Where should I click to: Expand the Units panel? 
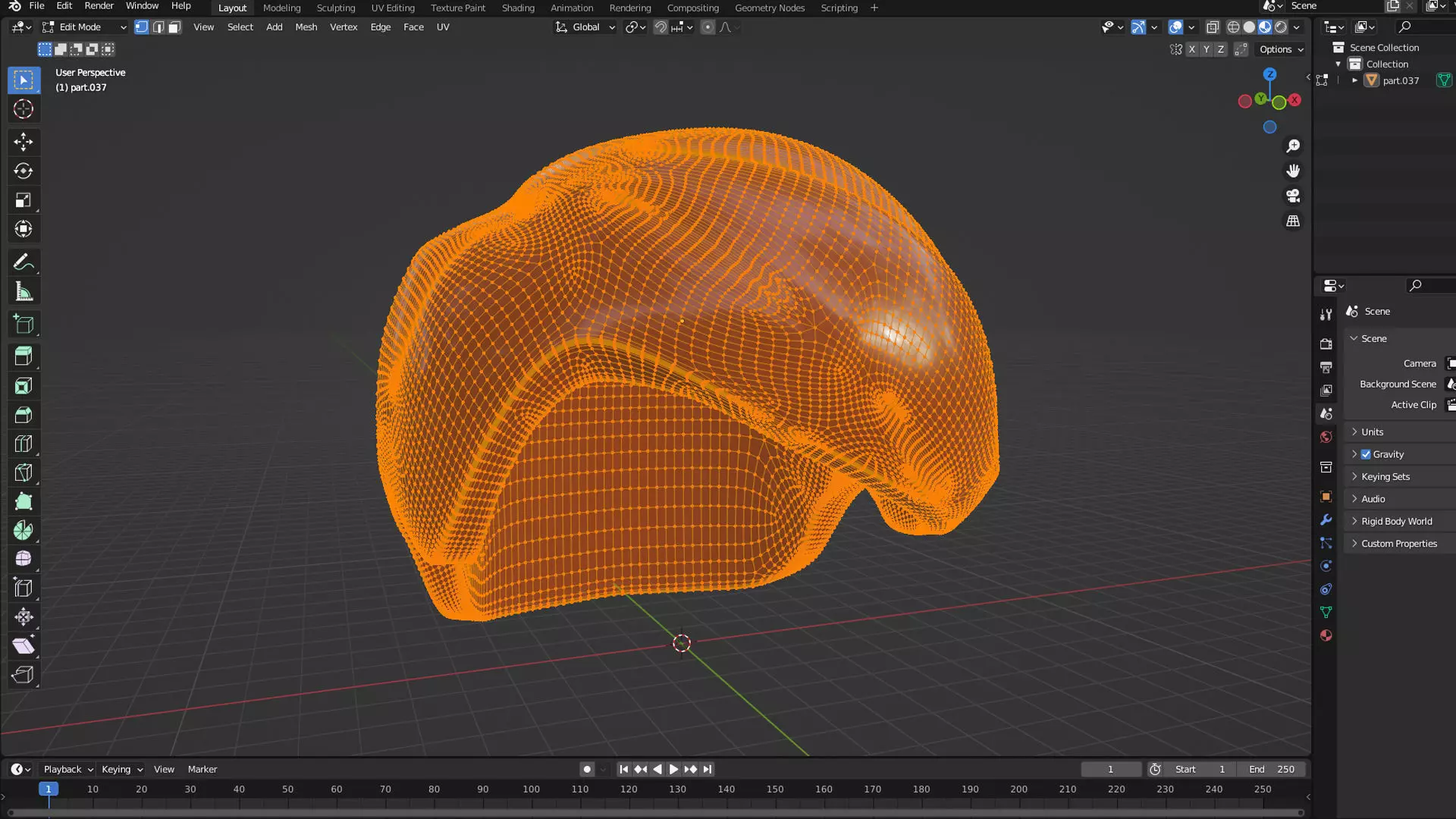coord(1372,431)
